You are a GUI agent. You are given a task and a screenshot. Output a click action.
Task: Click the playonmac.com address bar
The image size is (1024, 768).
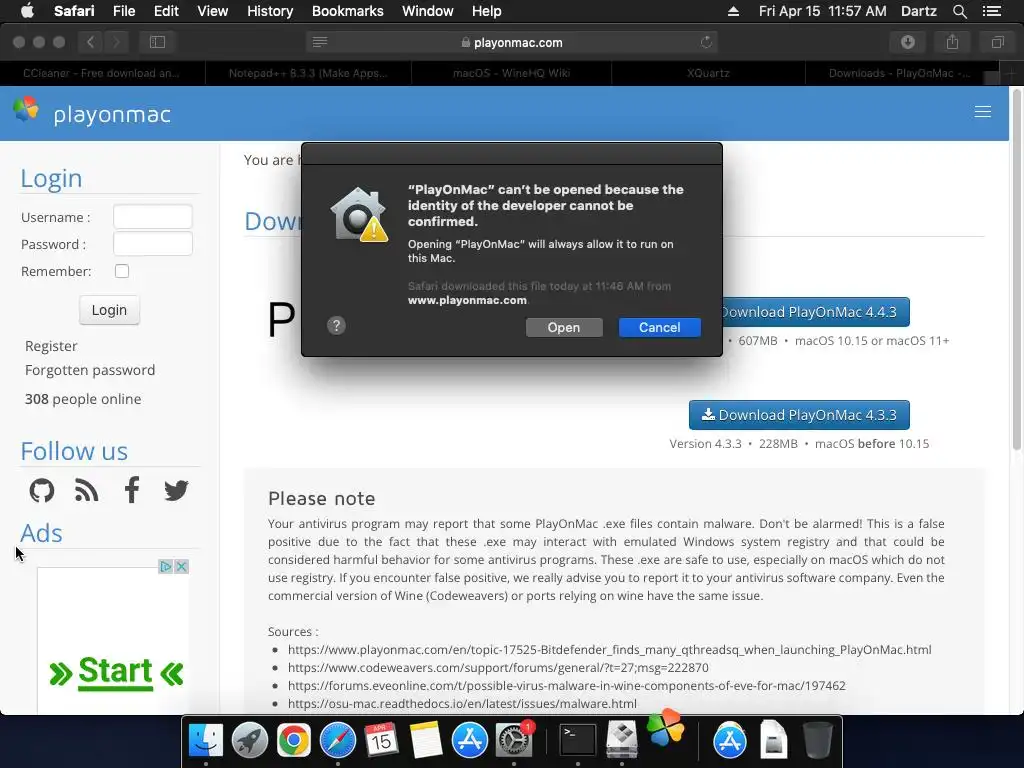[512, 42]
